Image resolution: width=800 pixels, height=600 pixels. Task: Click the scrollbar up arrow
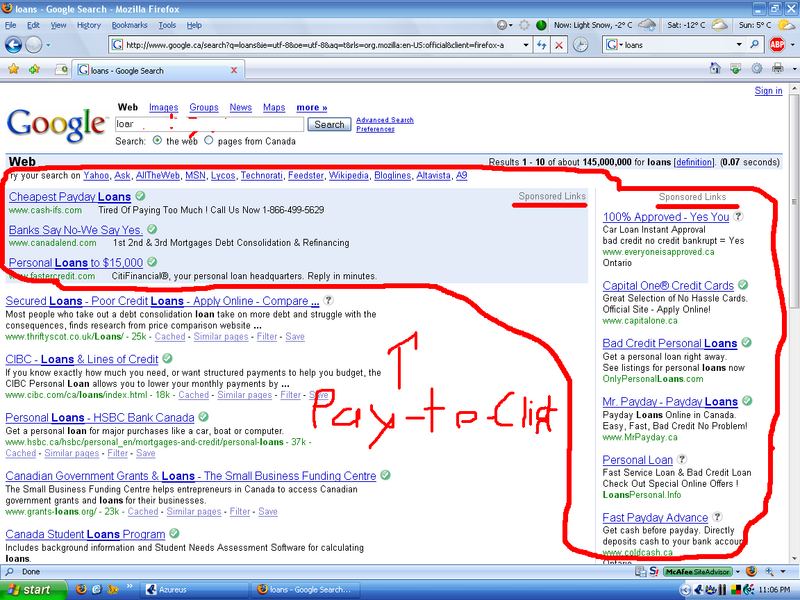794,89
